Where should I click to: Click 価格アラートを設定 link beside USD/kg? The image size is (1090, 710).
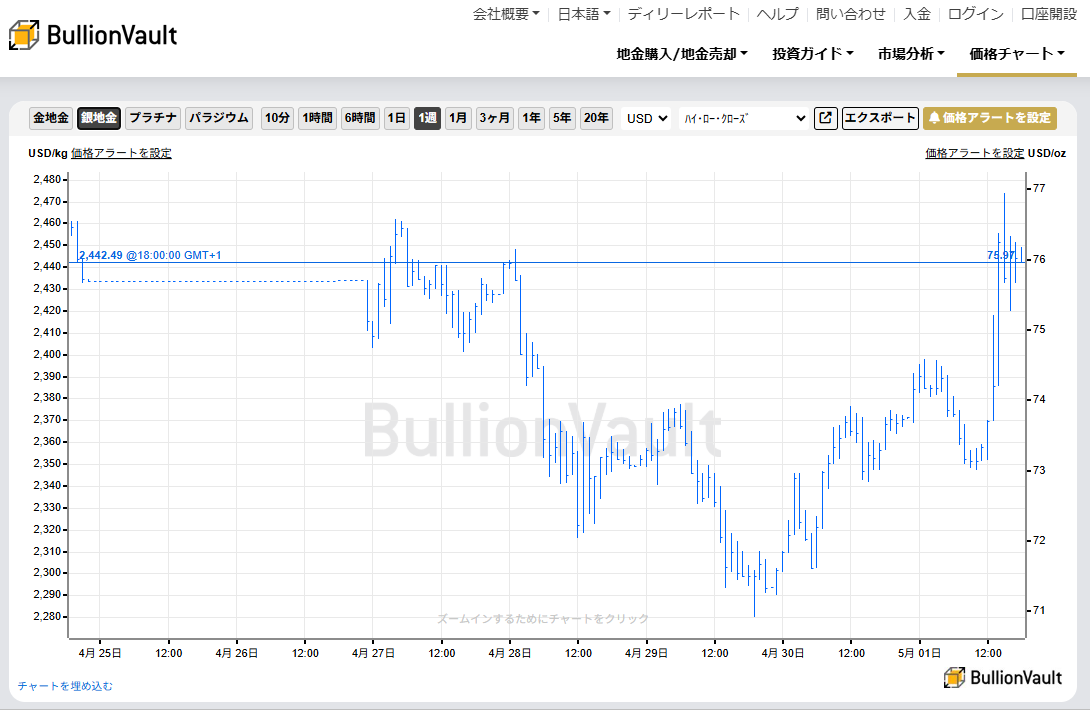click(121, 153)
